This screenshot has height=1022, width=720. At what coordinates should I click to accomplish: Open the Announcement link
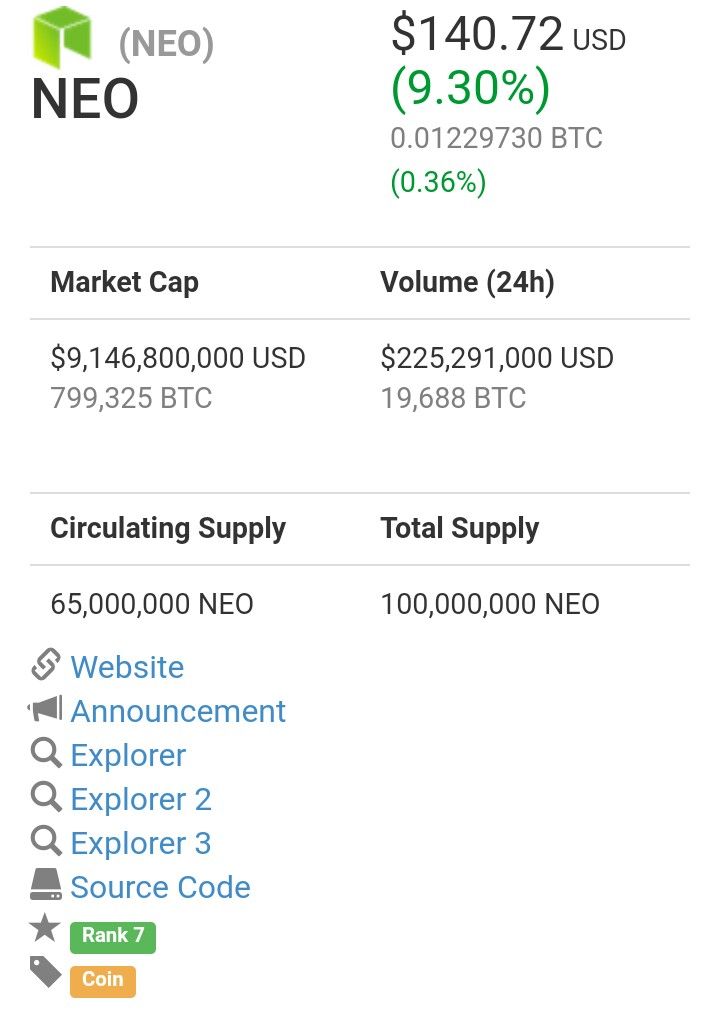[178, 711]
